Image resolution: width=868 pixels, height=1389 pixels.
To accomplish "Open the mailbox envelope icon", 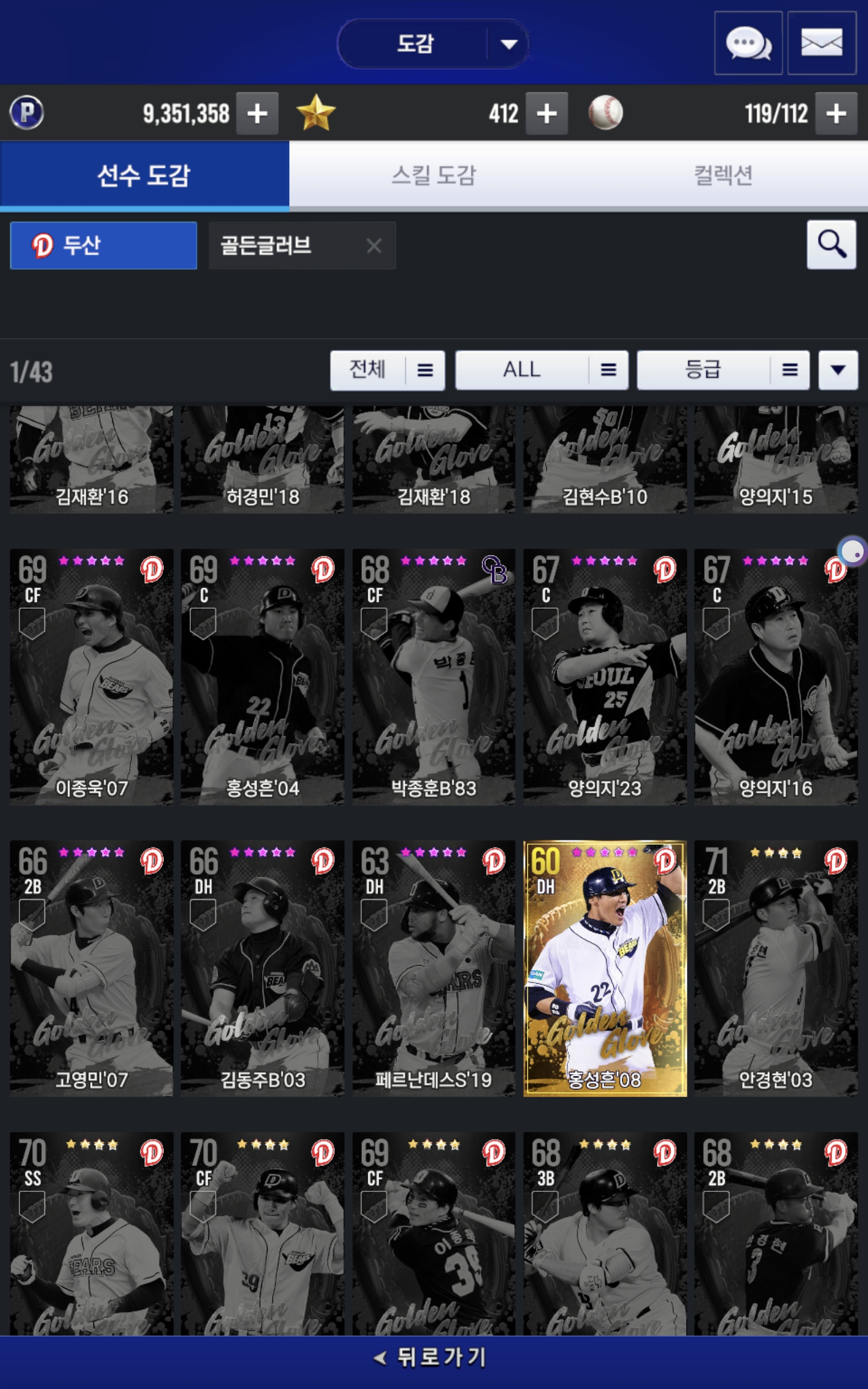I will (821, 43).
